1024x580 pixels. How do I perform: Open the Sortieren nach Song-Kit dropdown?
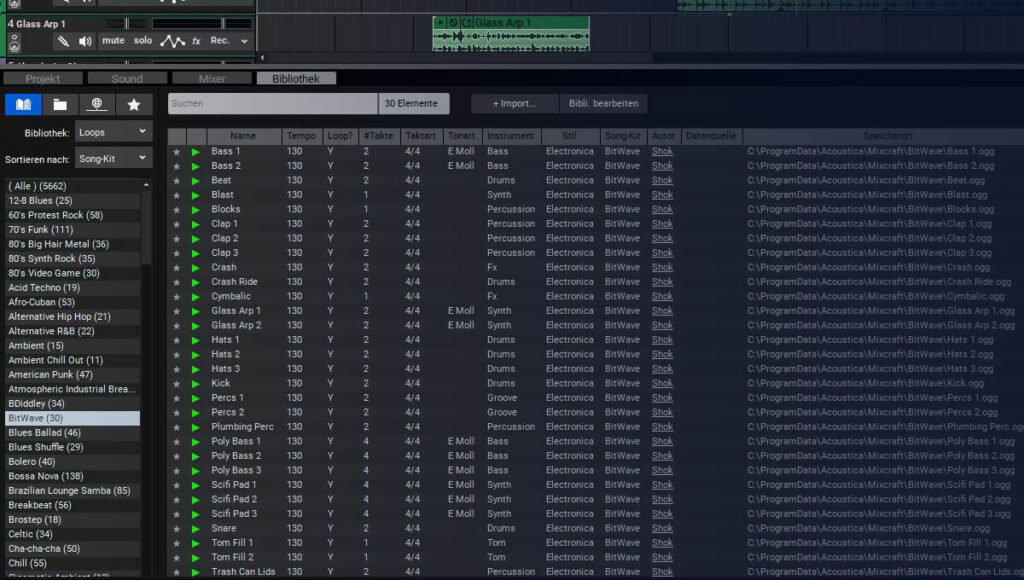pyautogui.click(x=112, y=157)
